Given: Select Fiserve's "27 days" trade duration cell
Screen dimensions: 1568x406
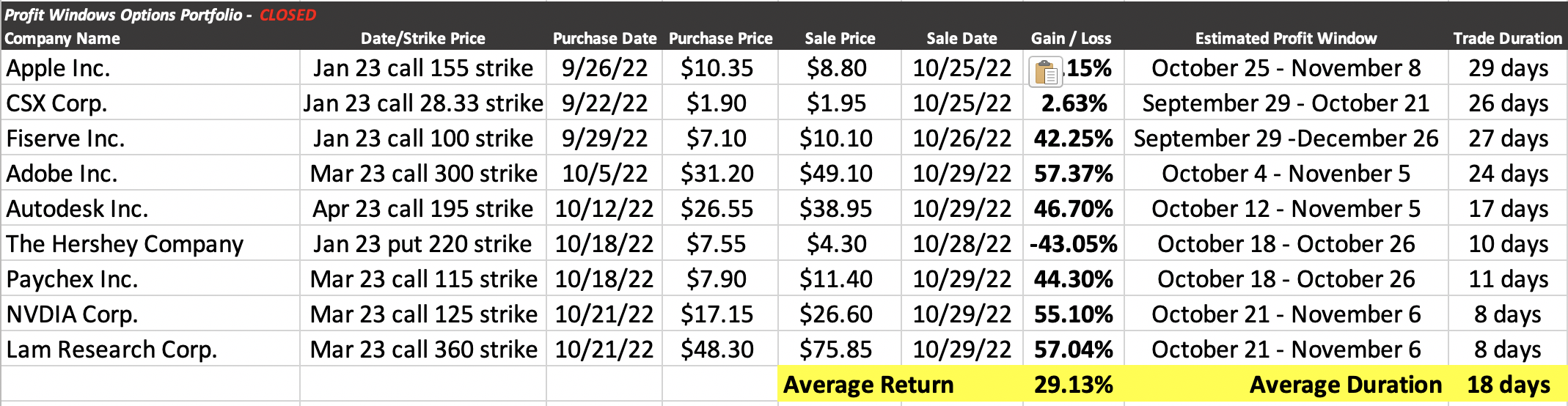Looking at the screenshot, I should [x=1508, y=139].
